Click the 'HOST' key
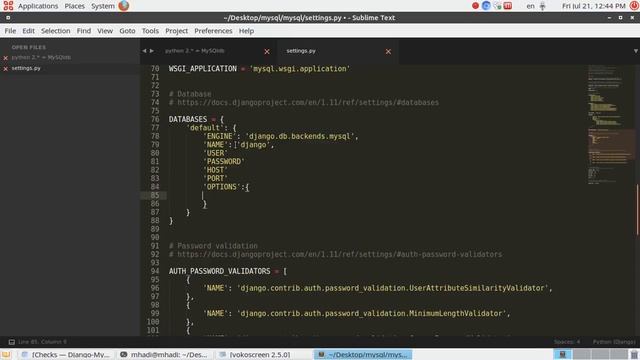Screen dimensions: 640x360 click(215, 170)
